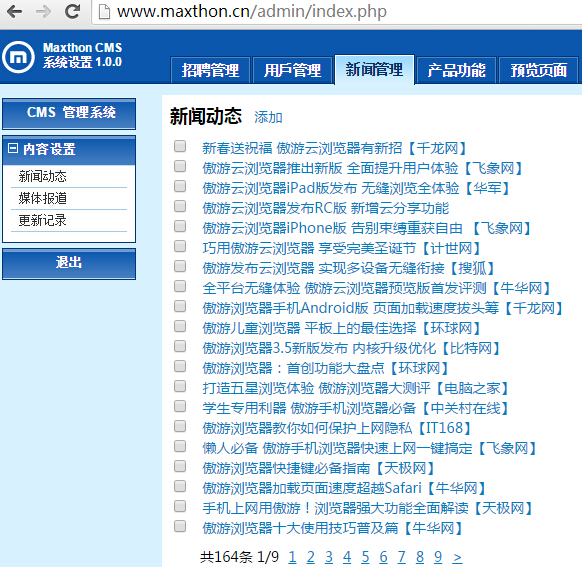Open article 学生专用利器【中关村在线】
The width and height of the screenshot is (582, 567).
[x=356, y=409]
